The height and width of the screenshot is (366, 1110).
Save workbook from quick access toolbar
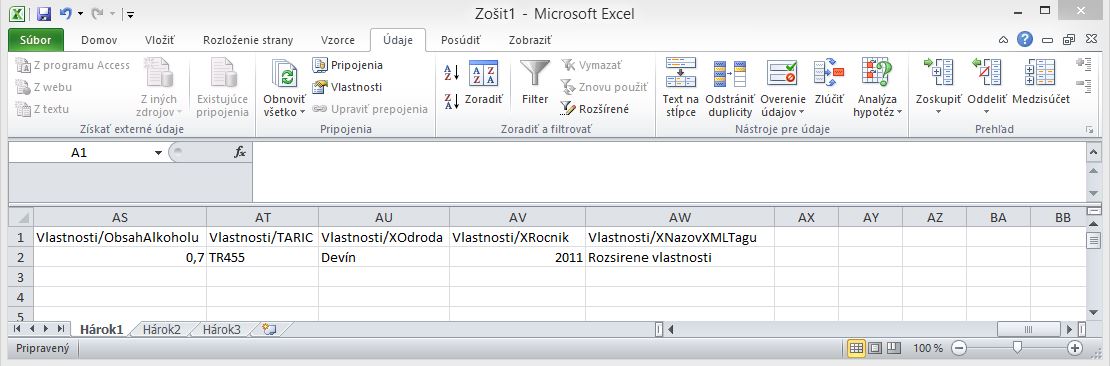coord(43,13)
